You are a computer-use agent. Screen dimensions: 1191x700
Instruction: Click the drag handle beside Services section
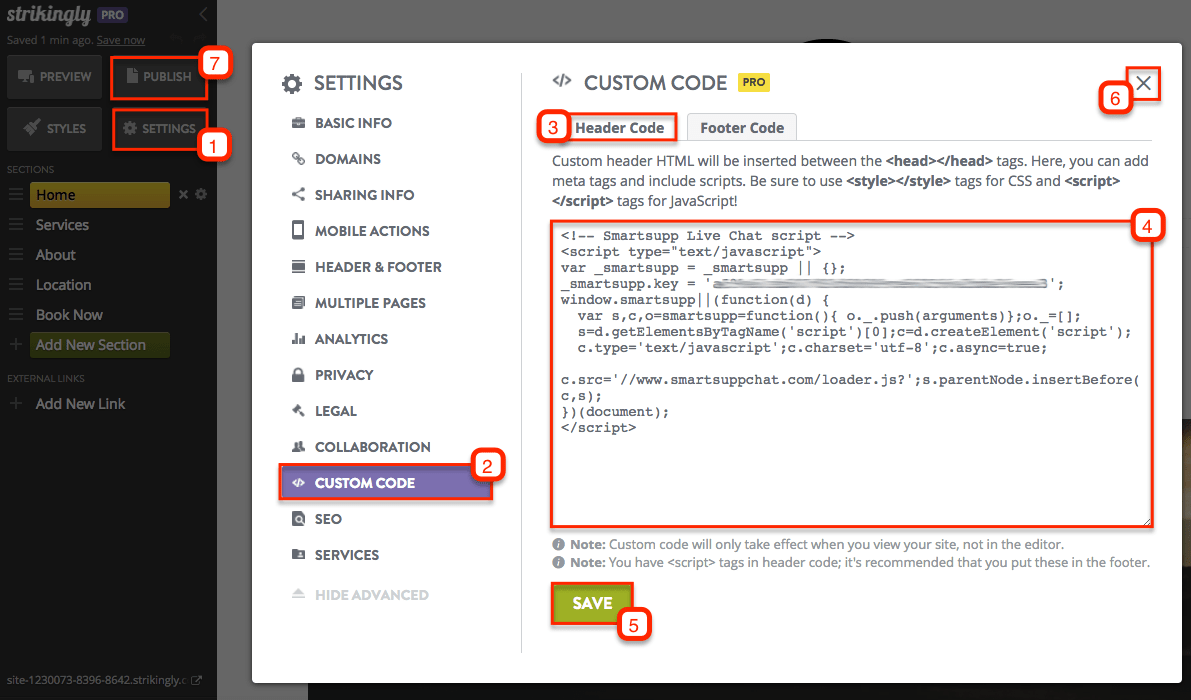16,225
